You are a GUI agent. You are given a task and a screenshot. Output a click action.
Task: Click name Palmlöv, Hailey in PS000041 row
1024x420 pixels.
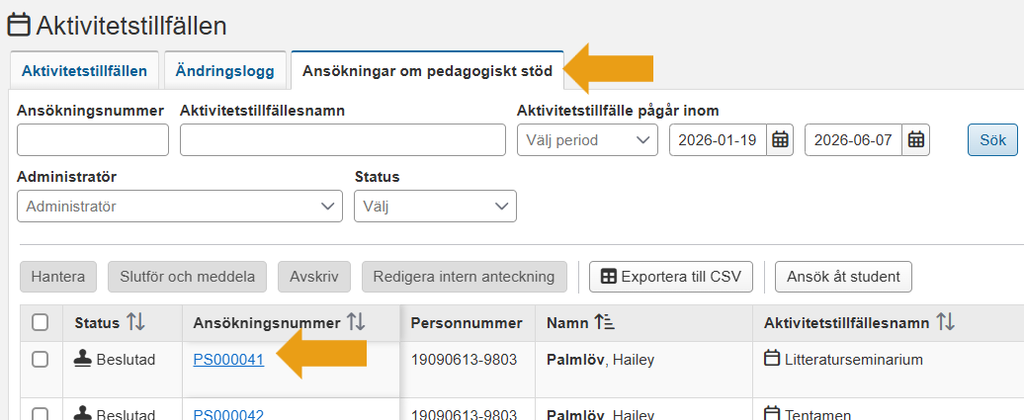coord(600,359)
